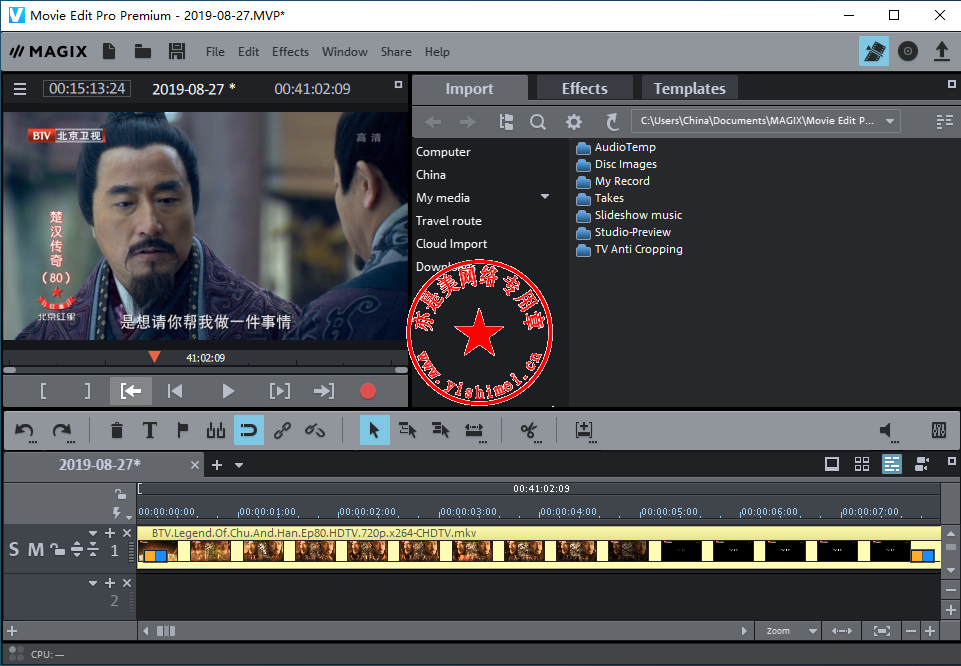This screenshot has width=961, height=666.
Task: Jump to the range start in preview
Action: 131,391
